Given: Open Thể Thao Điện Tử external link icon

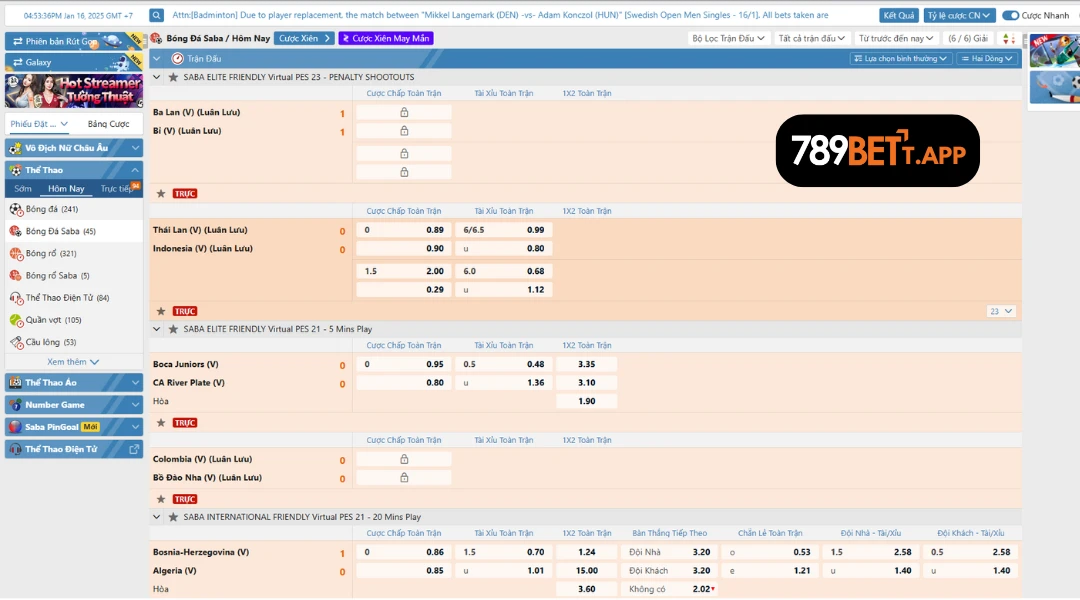Looking at the screenshot, I should click(x=134, y=449).
